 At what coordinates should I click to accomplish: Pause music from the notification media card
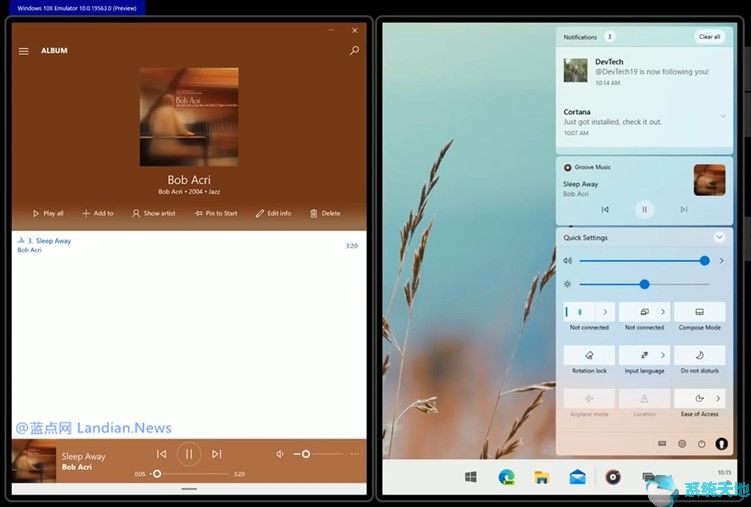pyautogui.click(x=644, y=209)
